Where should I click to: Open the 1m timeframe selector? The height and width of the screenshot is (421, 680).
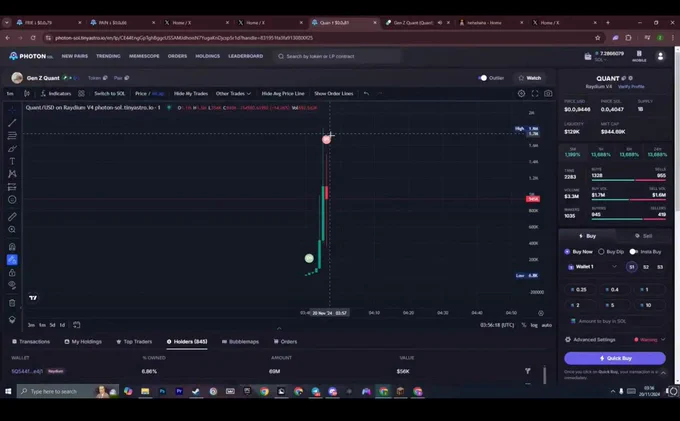click(10, 93)
